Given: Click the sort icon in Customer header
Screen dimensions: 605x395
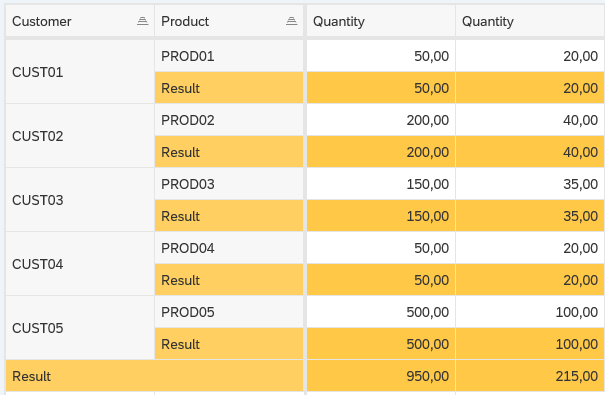Looking at the screenshot, I should click(x=142, y=21).
